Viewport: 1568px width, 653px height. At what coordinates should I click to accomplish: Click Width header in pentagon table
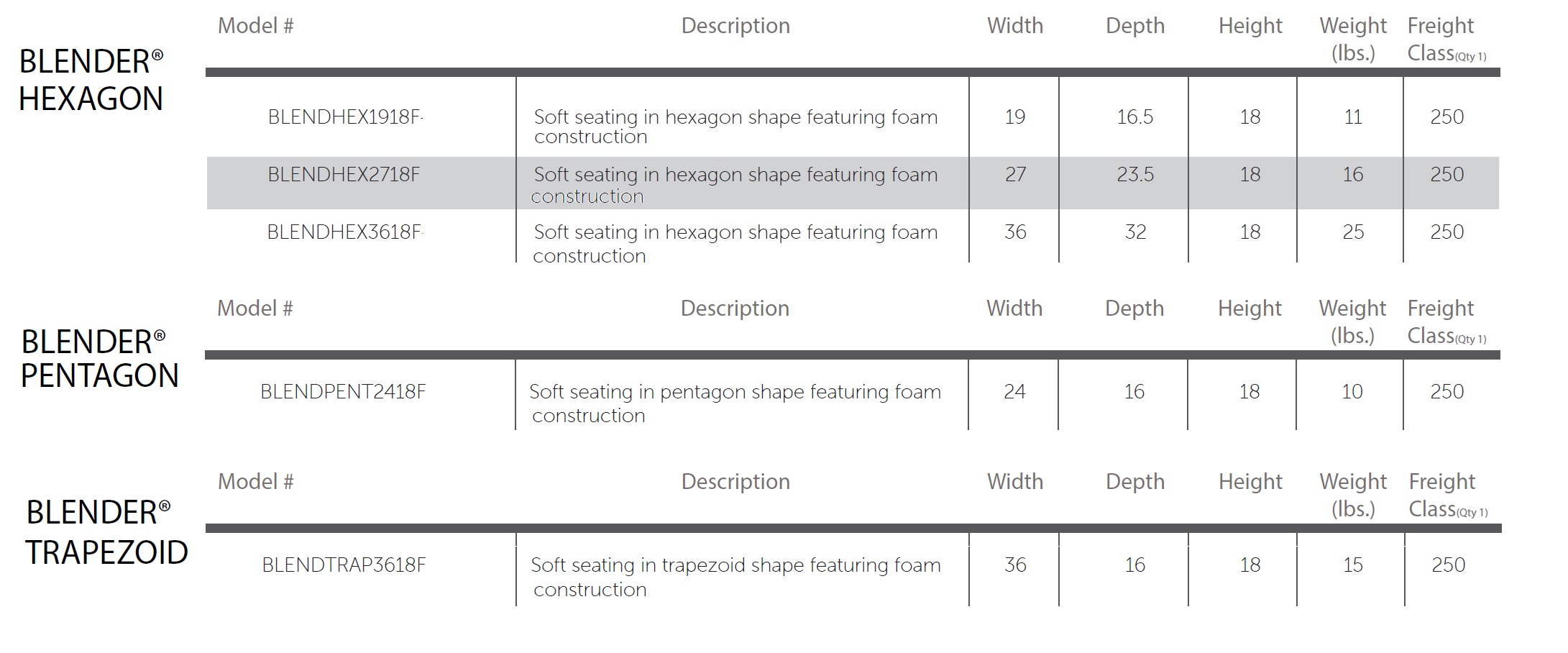click(1014, 308)
